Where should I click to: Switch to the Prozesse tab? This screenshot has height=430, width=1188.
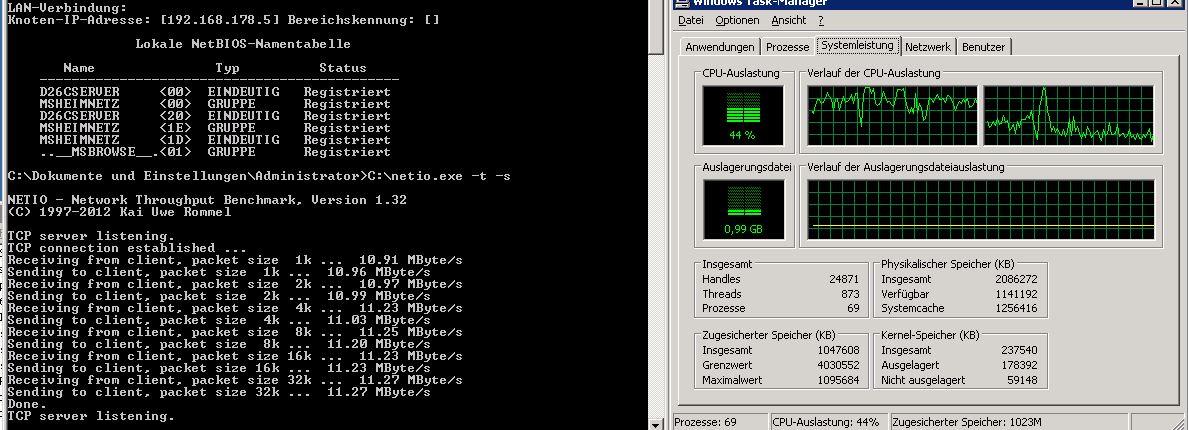point(787,47)
